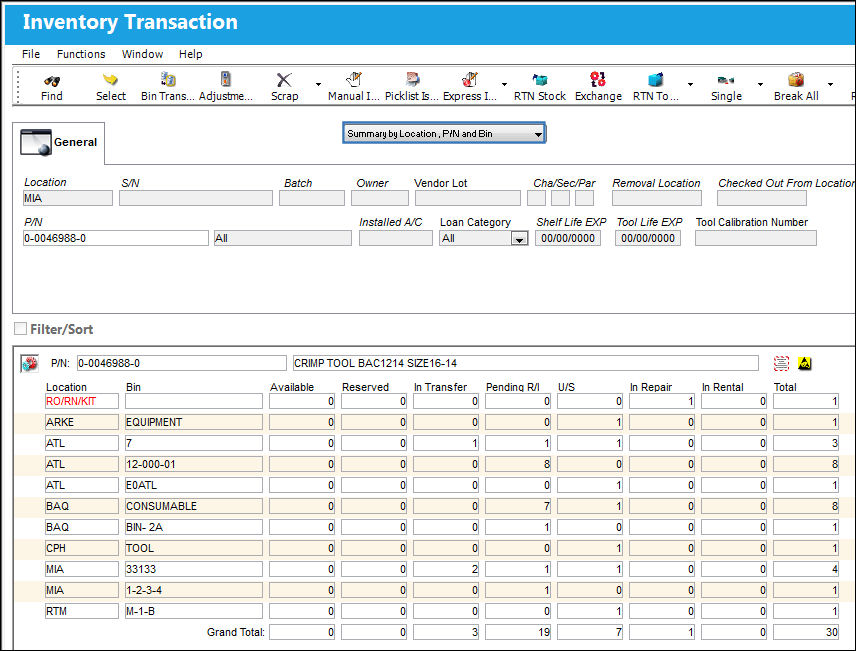856x651 pixels.
Task: Click the red notes icon
Action: pyautogui.click(x=782, y=363)
